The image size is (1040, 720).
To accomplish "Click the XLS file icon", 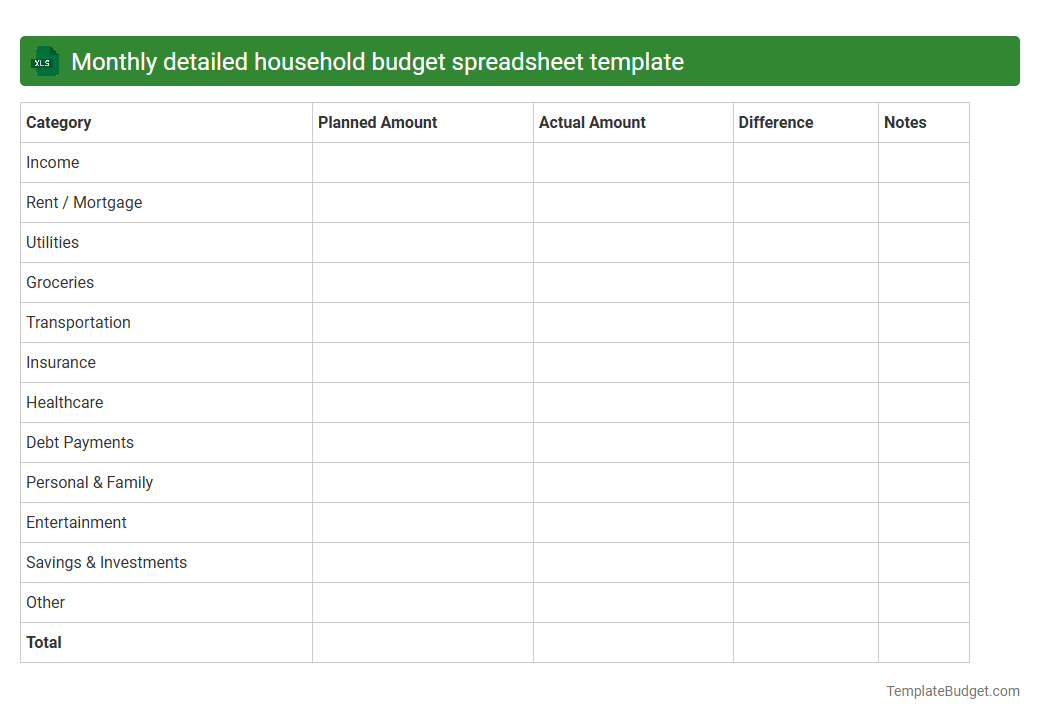I will click(44, 61).
